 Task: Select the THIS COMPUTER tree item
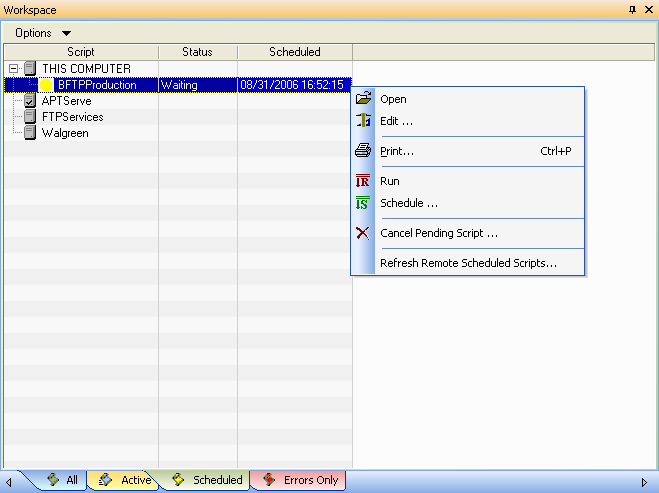point(87,69)
